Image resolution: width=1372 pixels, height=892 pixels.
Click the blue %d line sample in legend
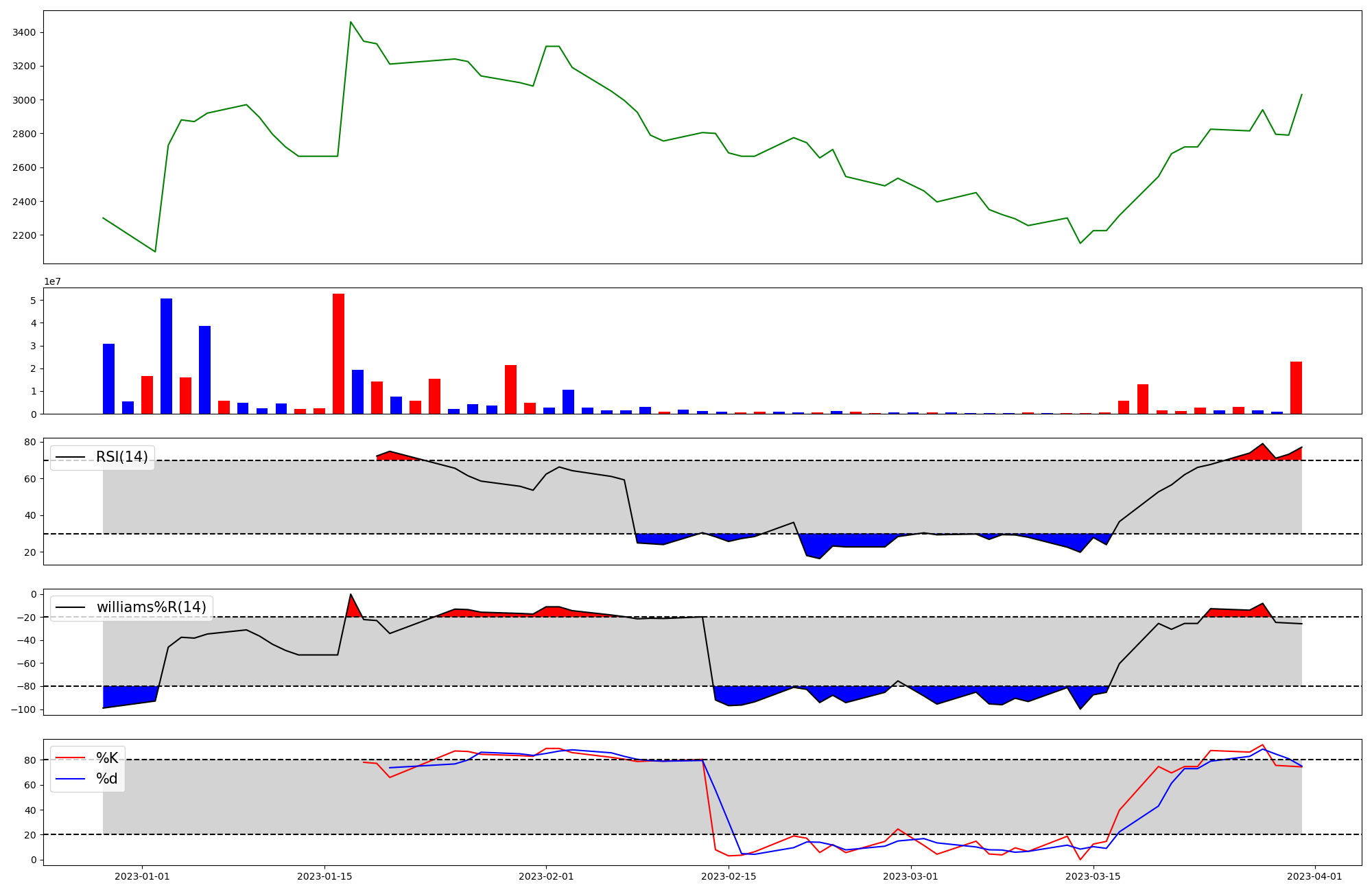[x=70, y=779]
